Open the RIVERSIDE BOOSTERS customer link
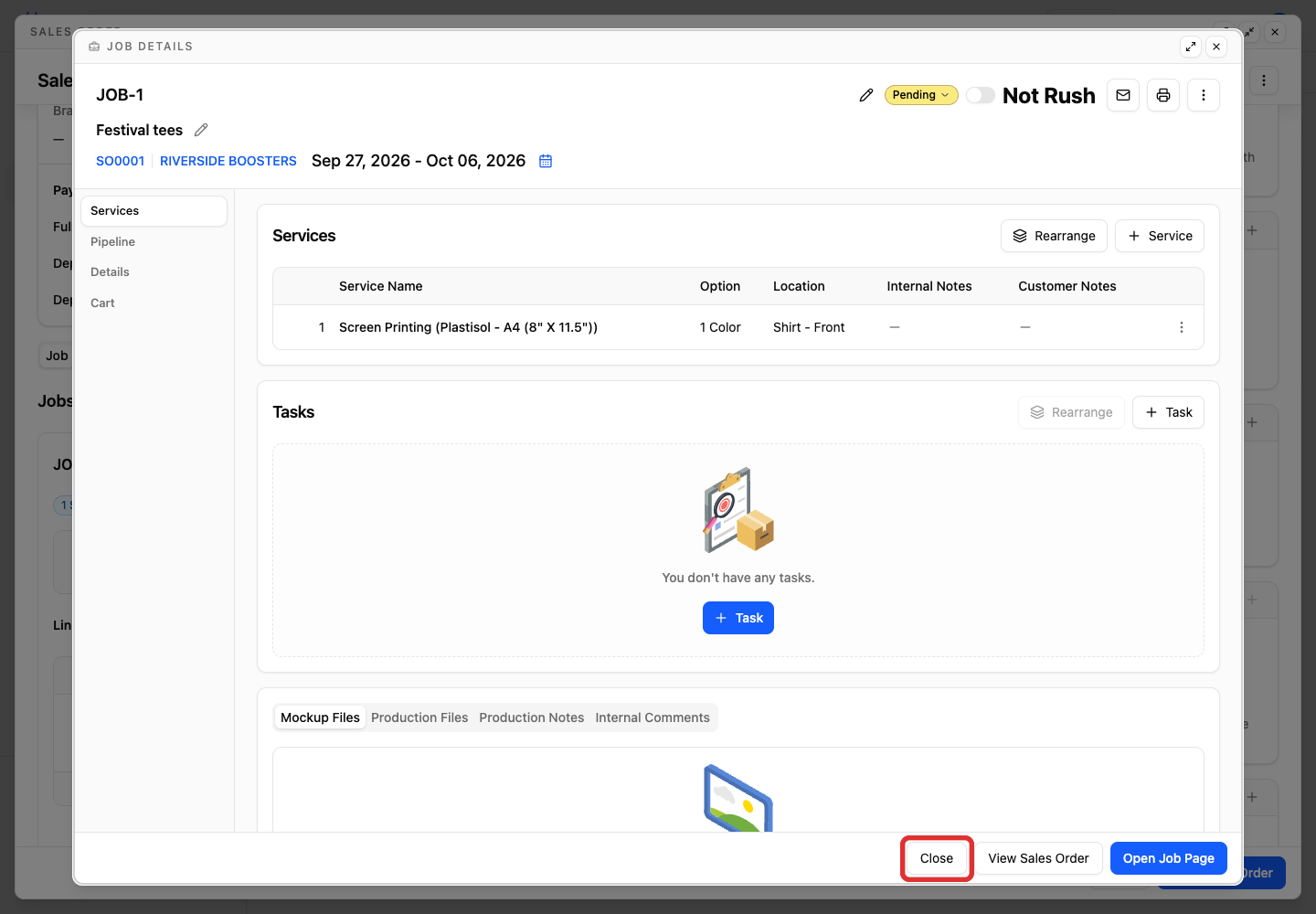The height and width of the screenshot is (914, 1316). pyautogui.click(x=228, y=161)
